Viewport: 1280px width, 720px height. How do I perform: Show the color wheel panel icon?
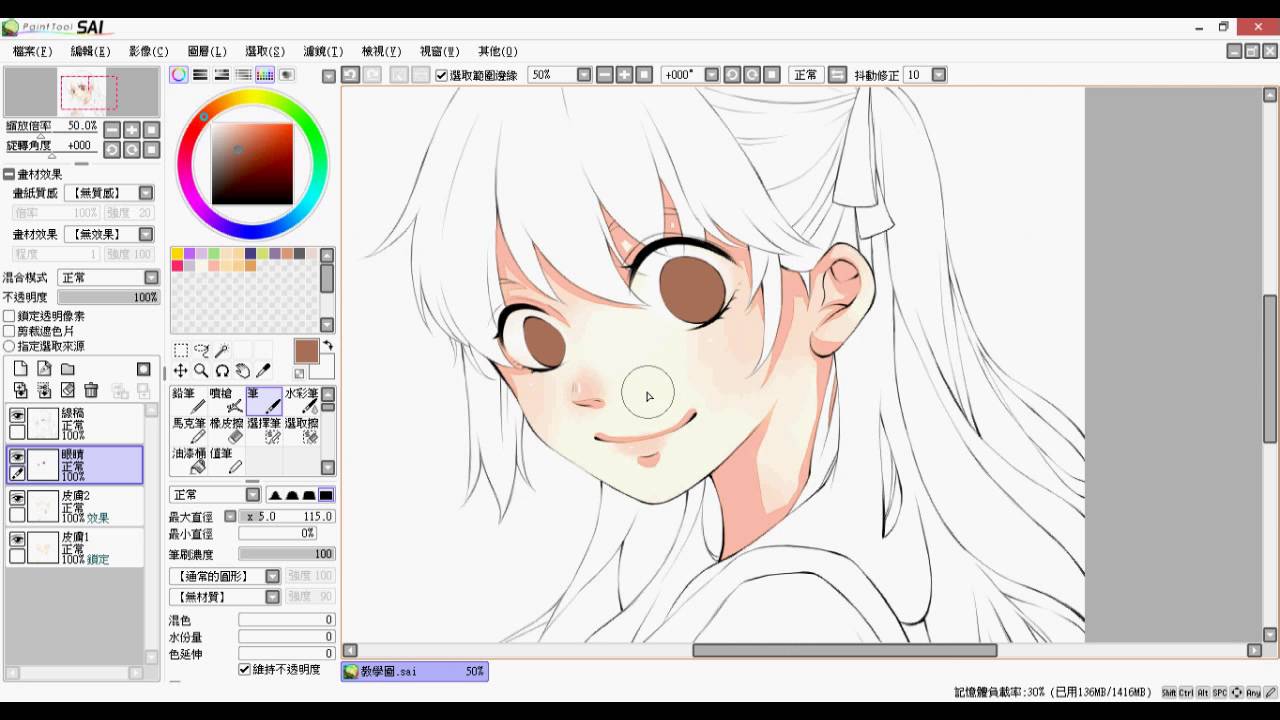coord(178,75)
